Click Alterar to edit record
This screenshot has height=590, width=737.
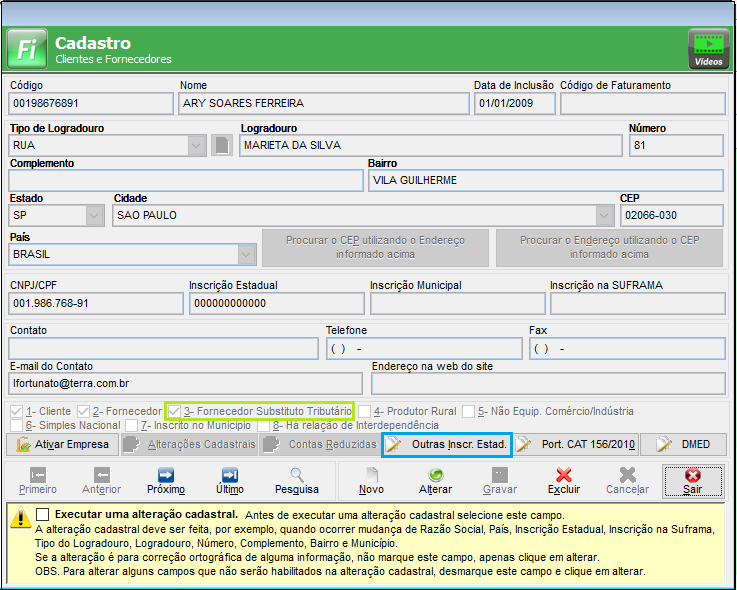[x=435, y=481]
